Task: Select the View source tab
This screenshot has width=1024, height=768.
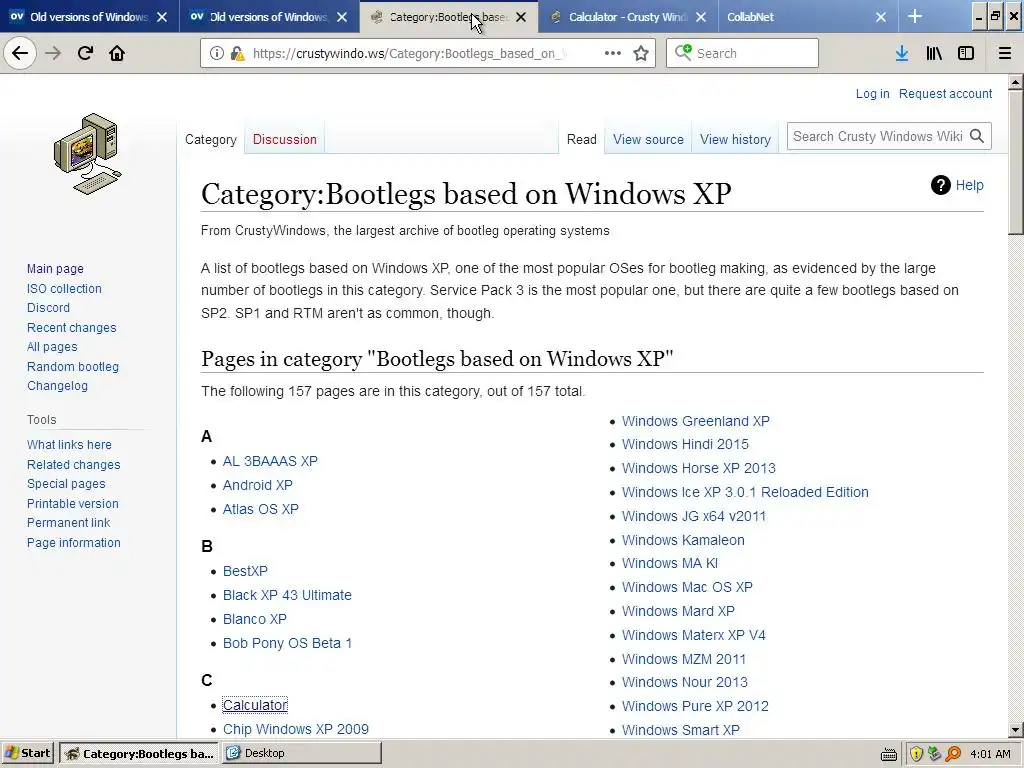Action: pyautogui.click(x=648, y=139)
